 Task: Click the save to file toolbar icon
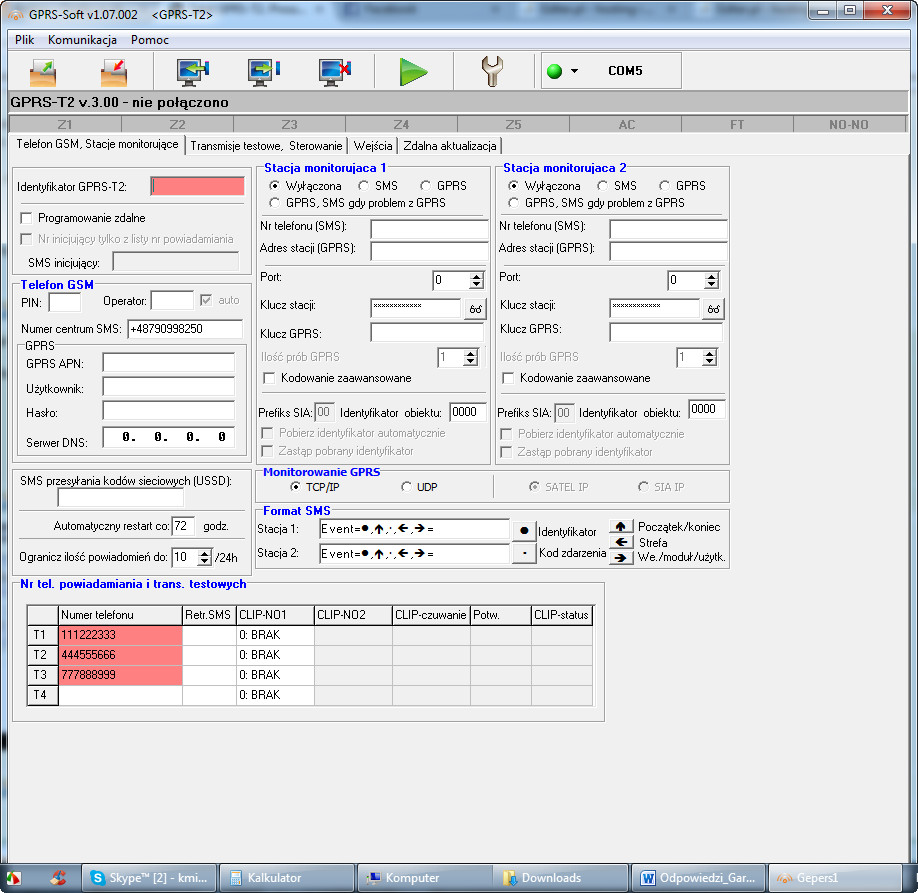coord(114,72)
